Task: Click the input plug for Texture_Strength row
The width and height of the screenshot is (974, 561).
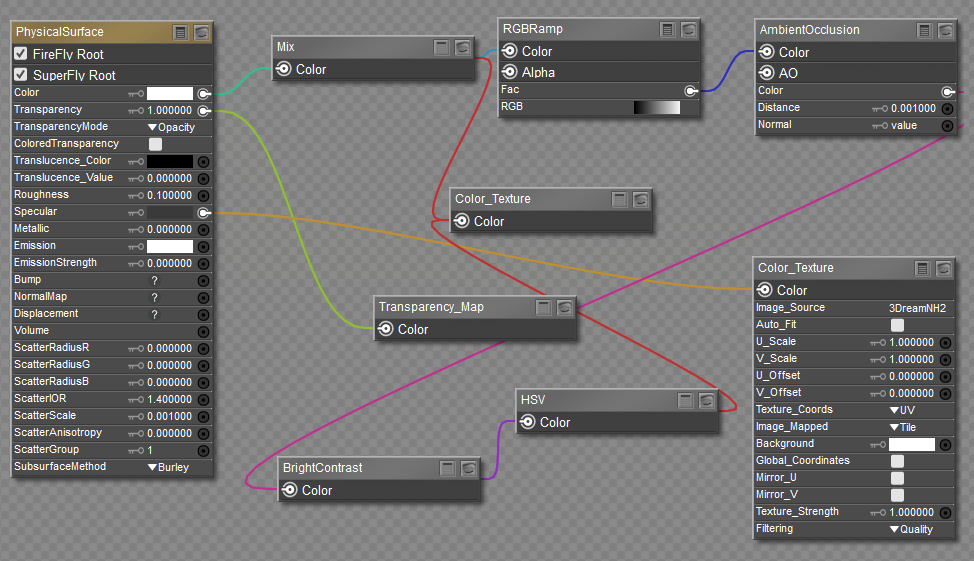Action: [945, 513]
